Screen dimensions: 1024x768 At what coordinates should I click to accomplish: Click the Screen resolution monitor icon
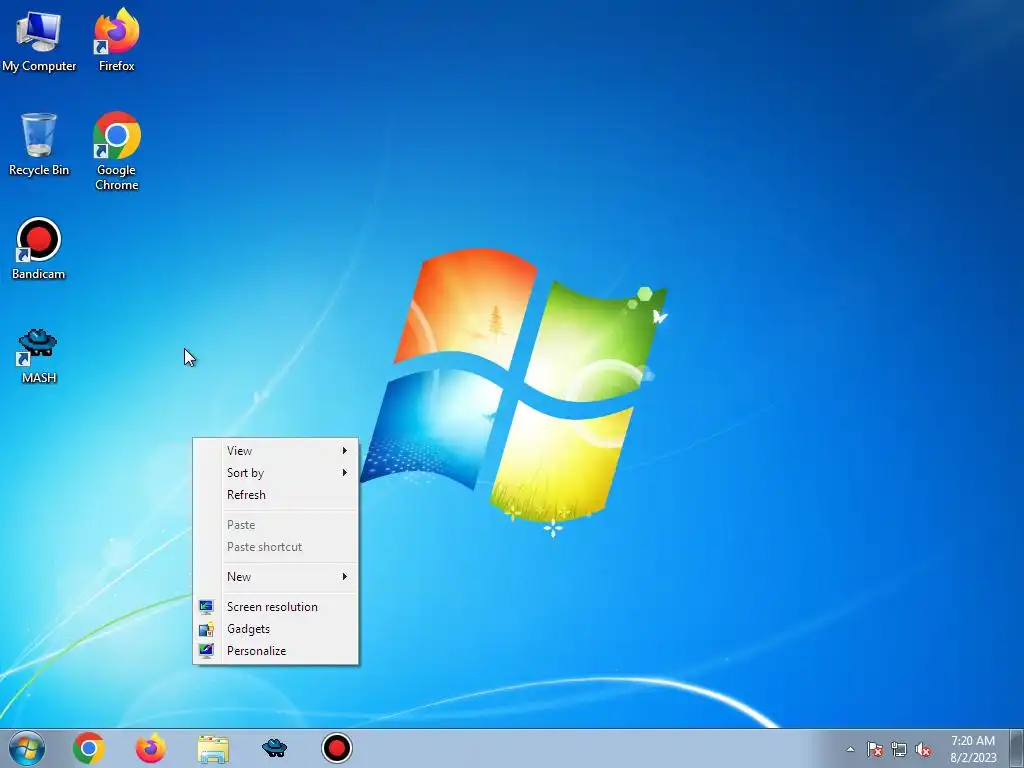pyautogui.click(x=206, y=607)
